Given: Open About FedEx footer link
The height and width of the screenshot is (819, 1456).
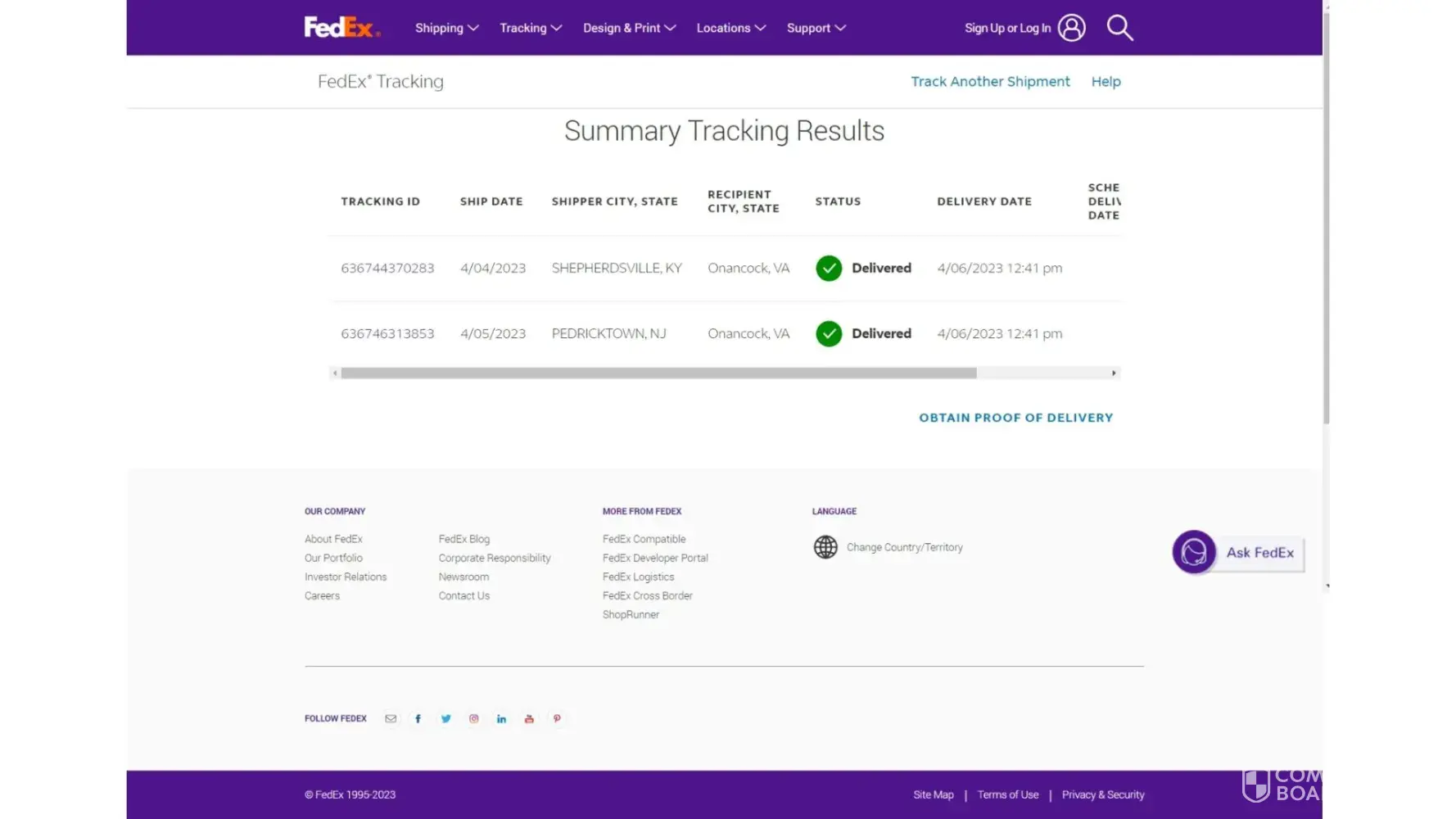Looking at the screenshot, I should (333, 539).
